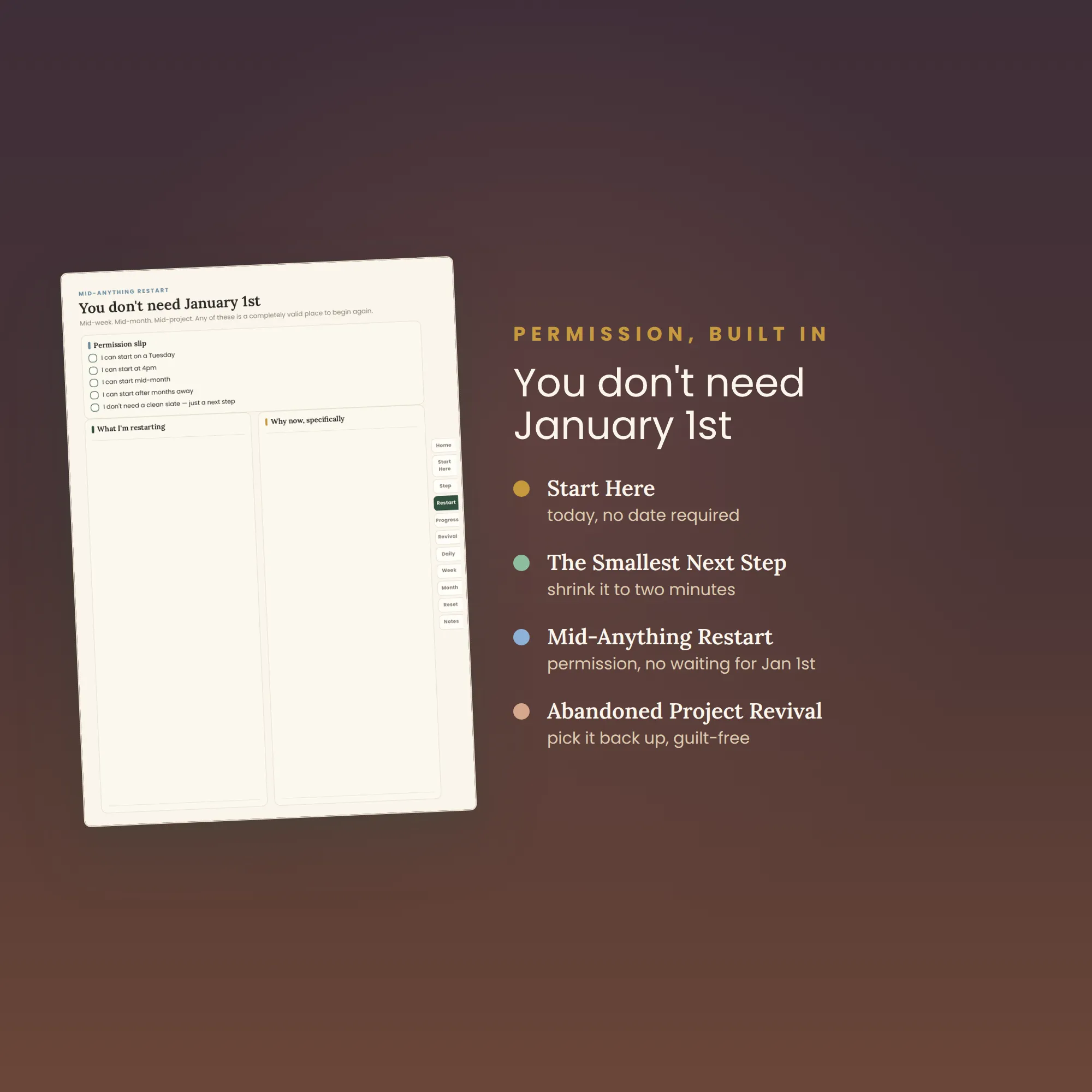The height and width of the screenshot is (1092, 1092).
Task: Click the blue dot beside Mid-Anything Restart
Action: pos(521,637)
